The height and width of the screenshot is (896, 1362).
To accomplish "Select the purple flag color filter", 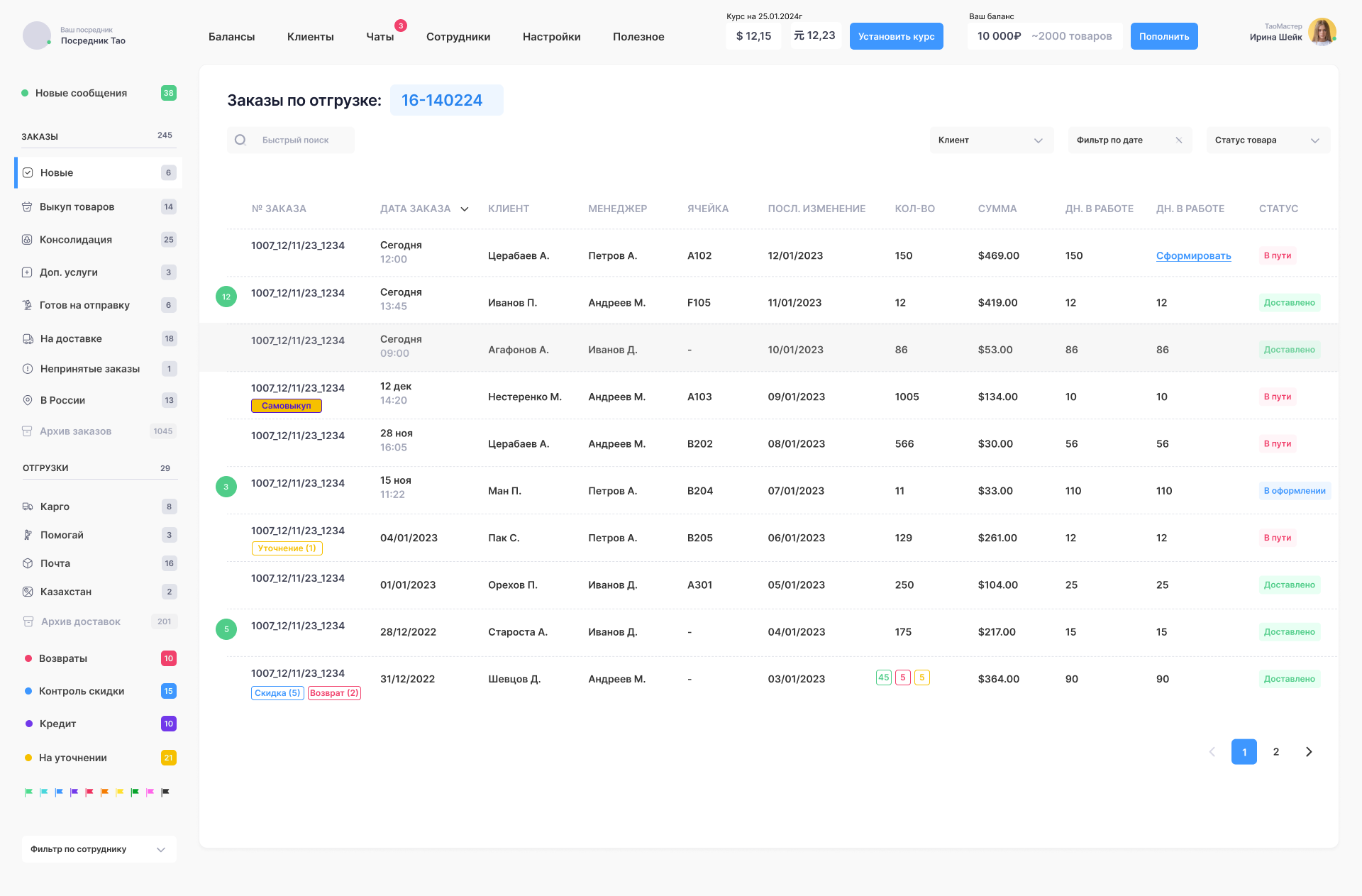I will tap(74, 792).
